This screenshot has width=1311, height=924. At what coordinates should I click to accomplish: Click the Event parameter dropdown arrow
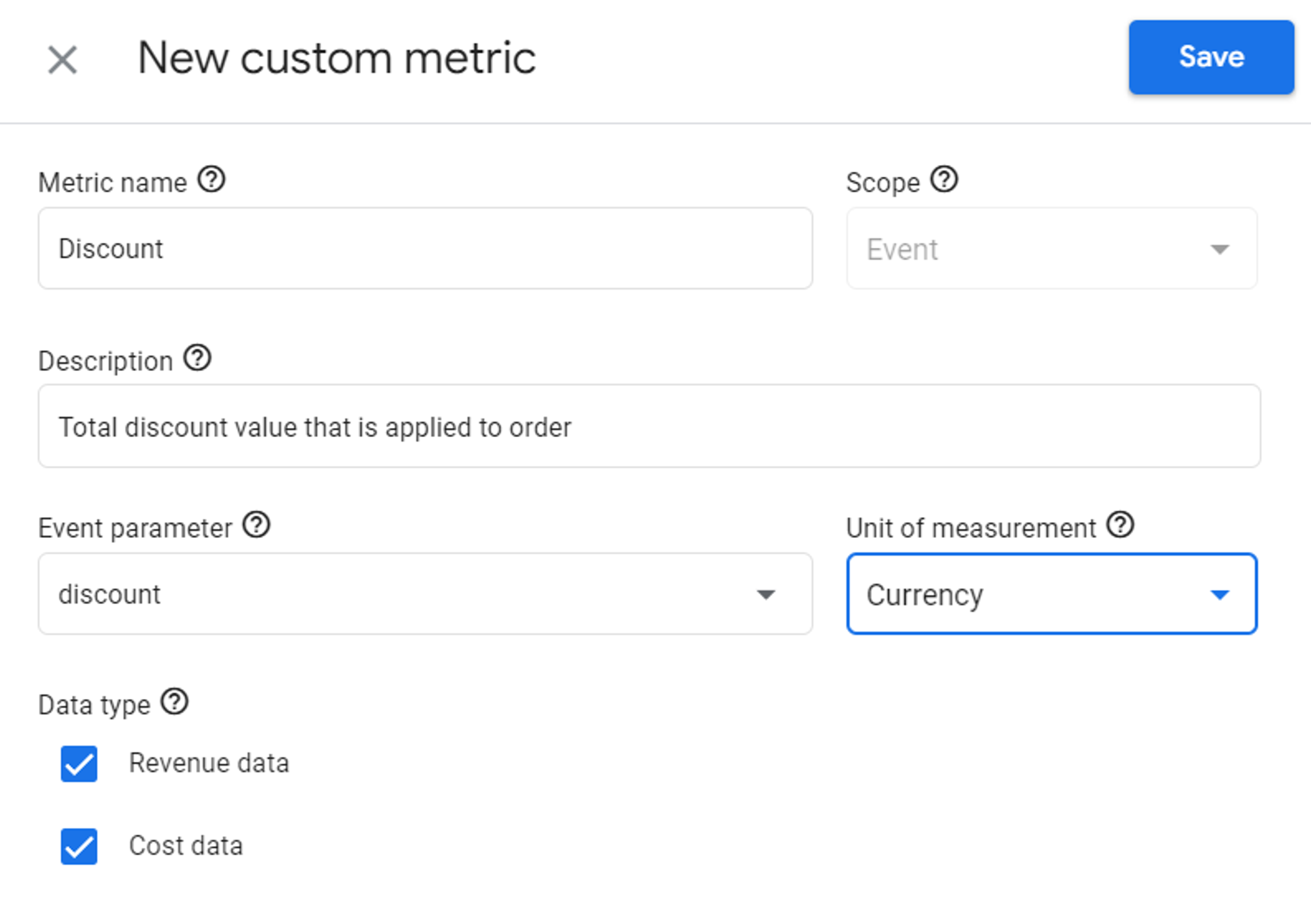[766, 595]
